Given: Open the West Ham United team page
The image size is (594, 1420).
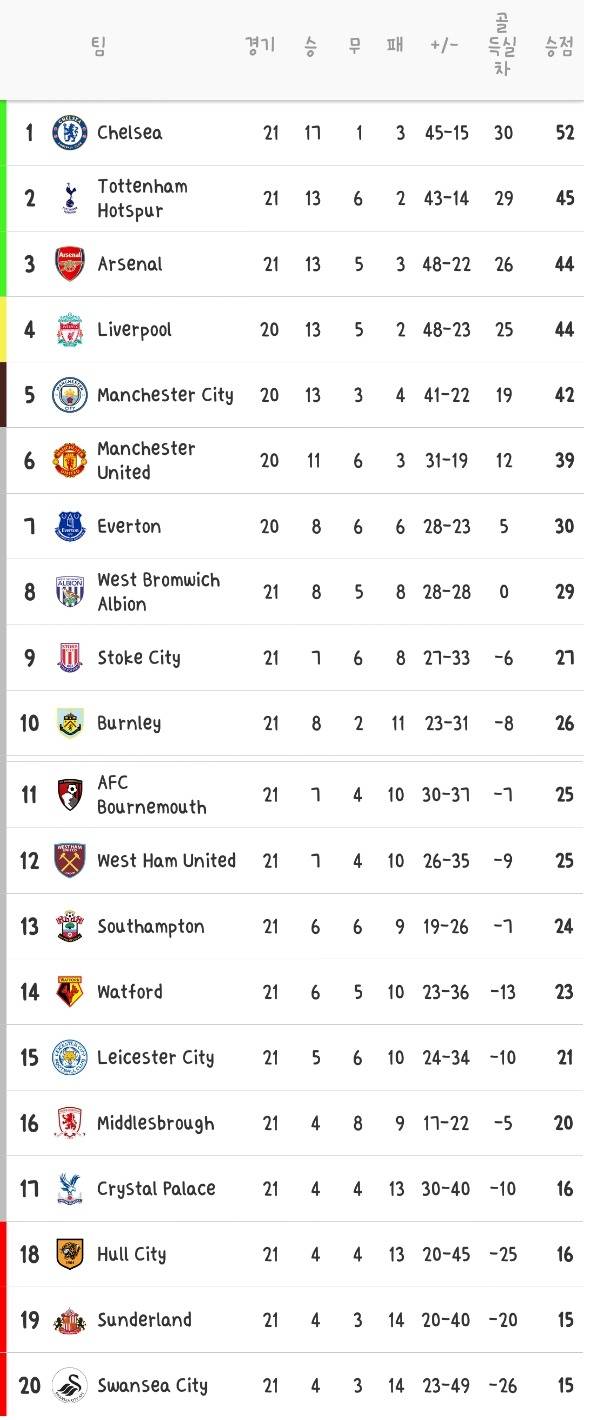Looking at the screenshot, I should (166, 859).
